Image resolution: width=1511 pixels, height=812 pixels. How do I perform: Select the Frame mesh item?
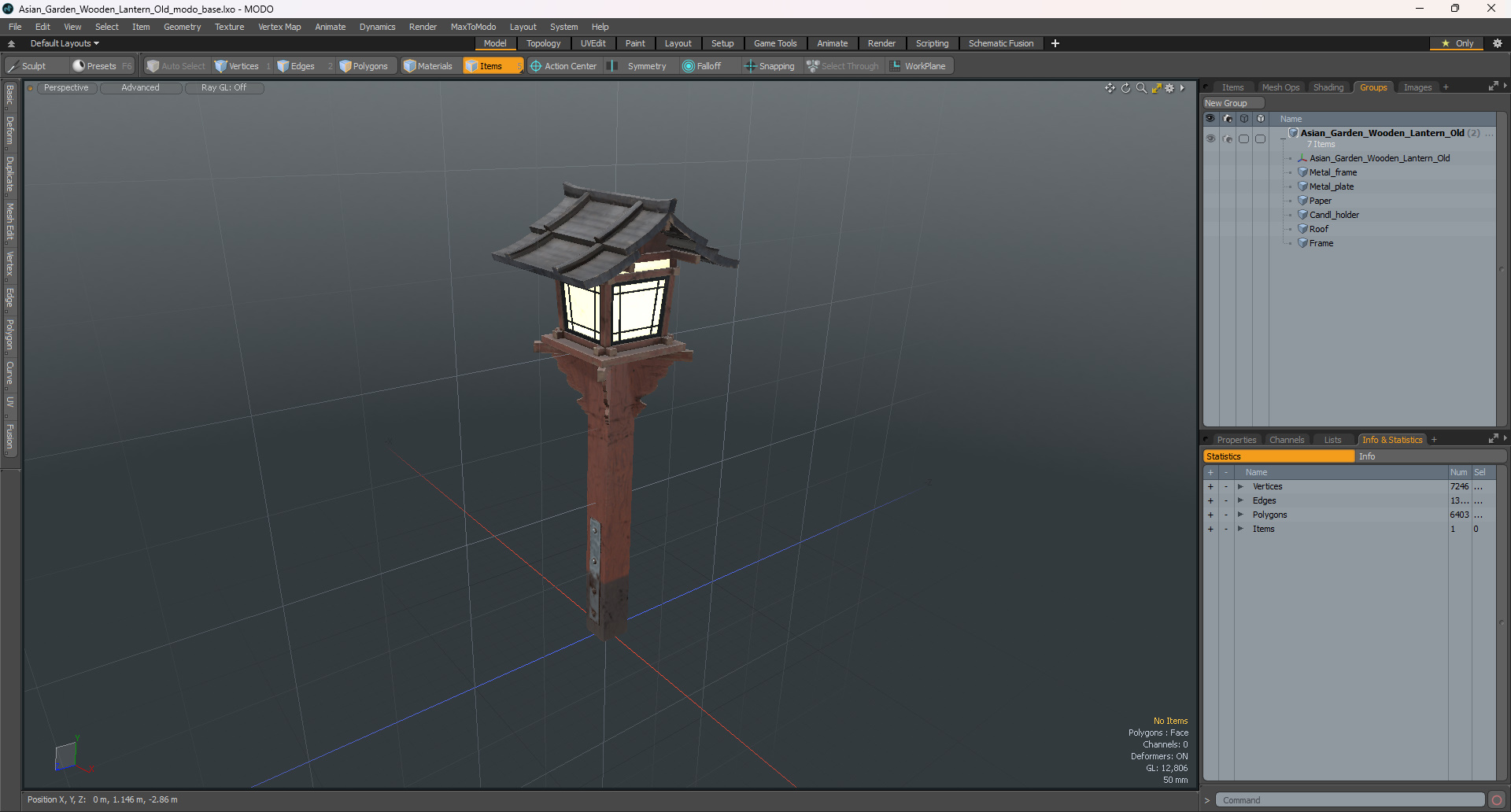1321,243
